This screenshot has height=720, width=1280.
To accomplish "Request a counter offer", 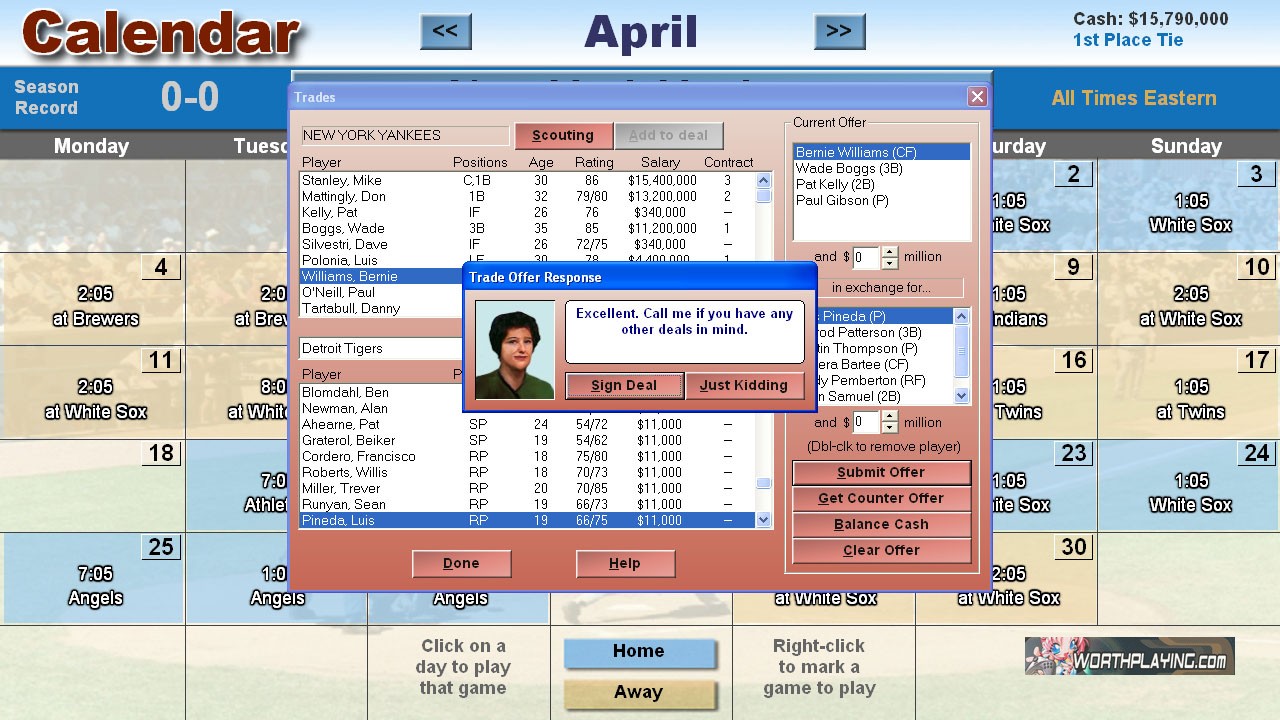I will [881, 498].
